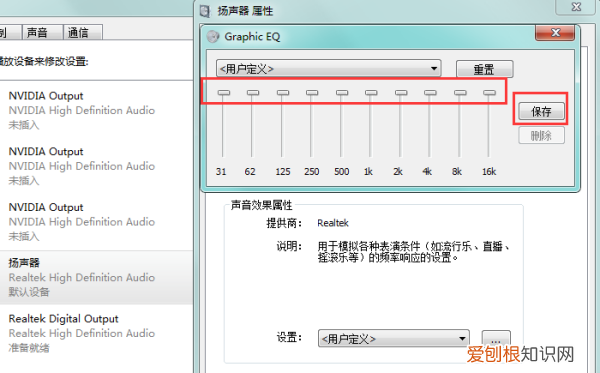
Task: Open the 设置 <用户定义> dropdown
Action: [x=393, y=339]
